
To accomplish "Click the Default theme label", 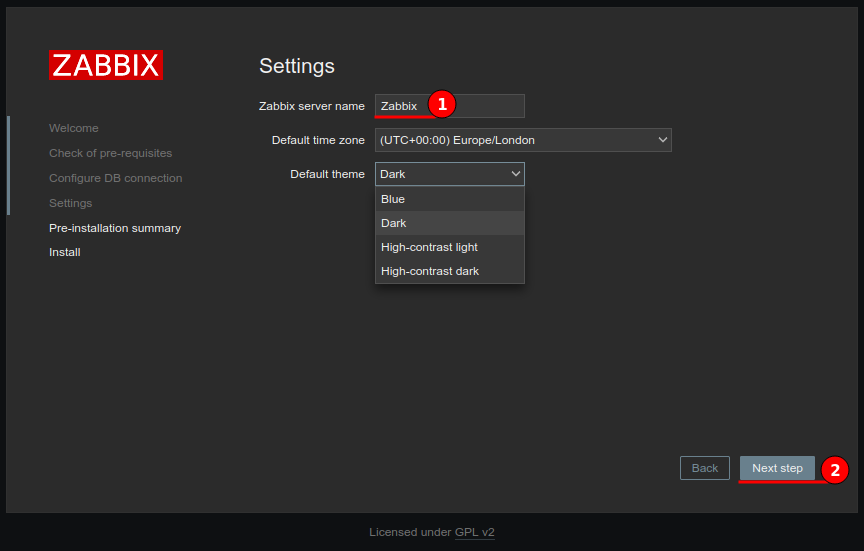I will coord(327,174).
